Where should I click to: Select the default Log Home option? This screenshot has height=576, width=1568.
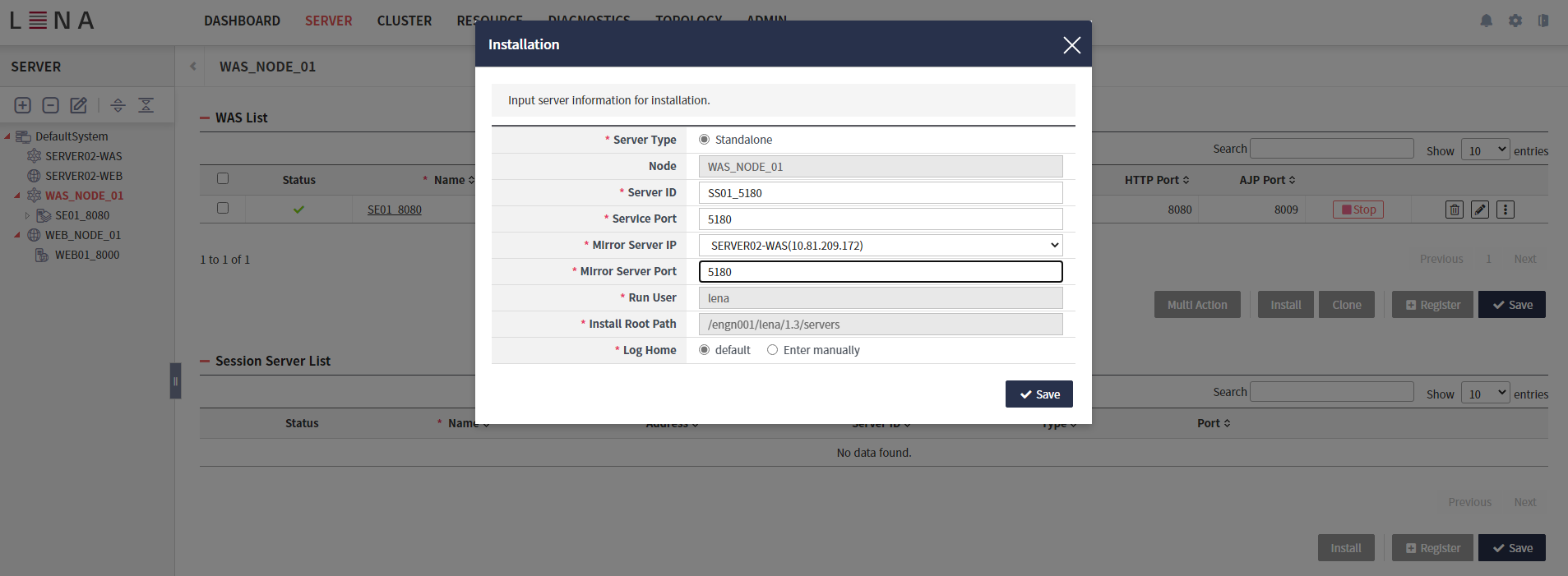[x=704, y=350]
